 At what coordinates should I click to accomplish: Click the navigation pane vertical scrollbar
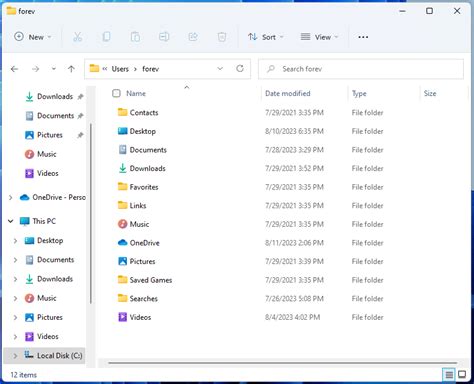click(91, 213)
